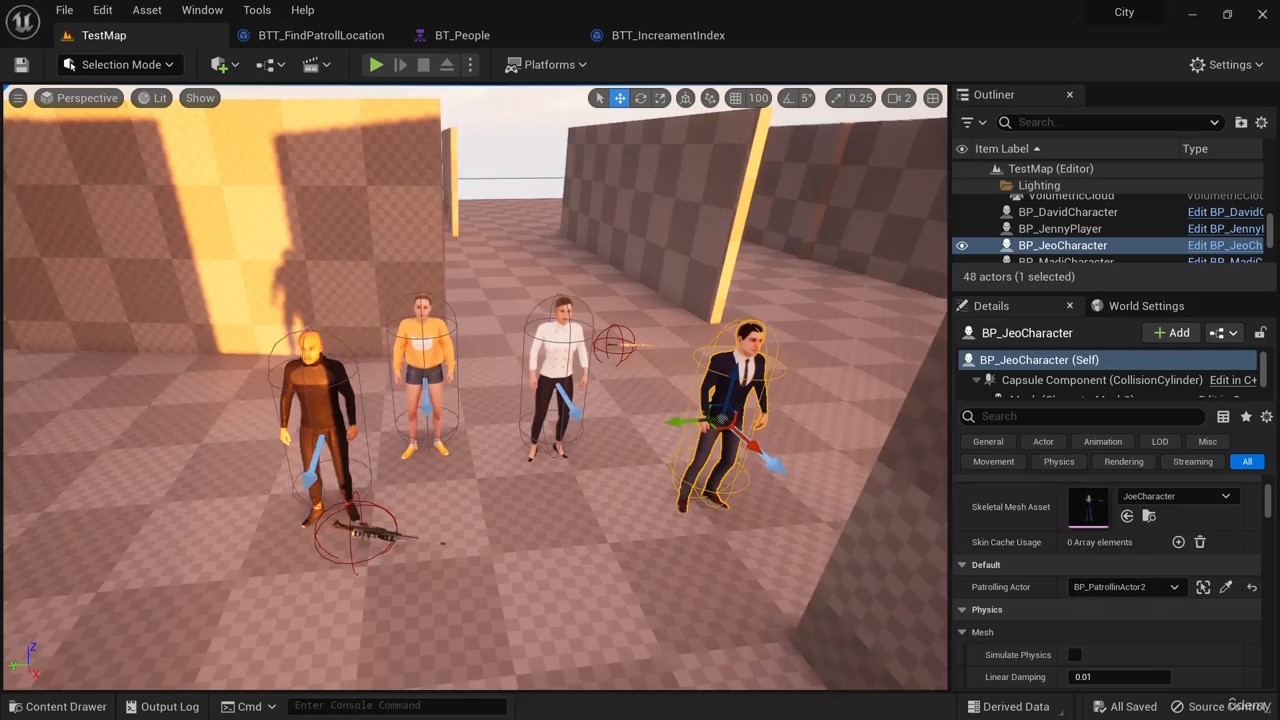Open the Outliner filter options
Screen dimensions: 1280x720
point(973,122)
